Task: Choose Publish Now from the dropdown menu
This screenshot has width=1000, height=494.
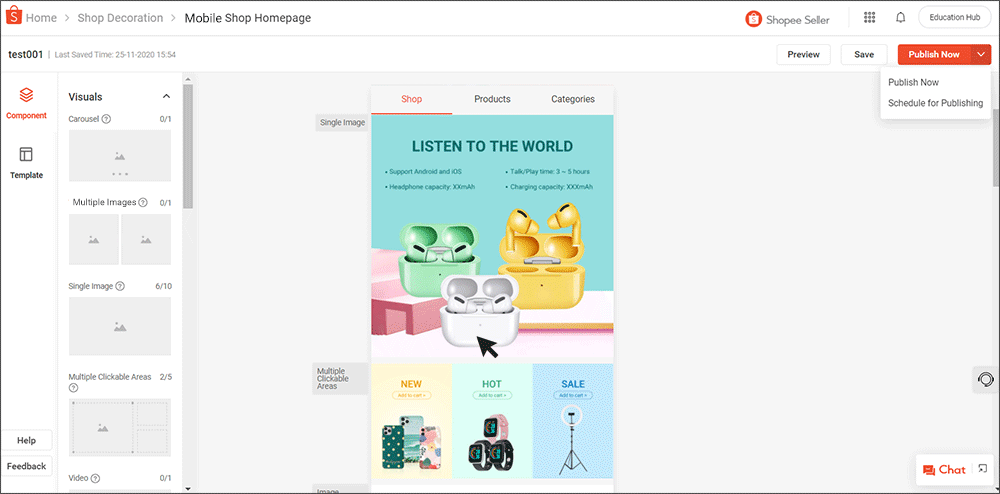Action: click(913, 82)
